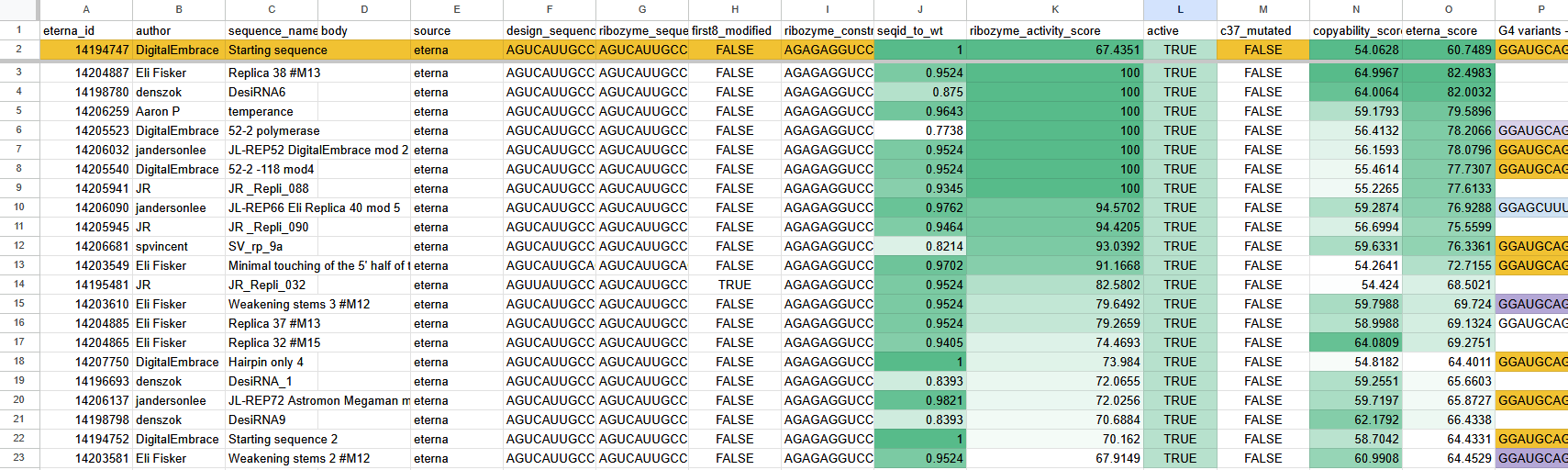Click the c37_mutated header cell
The height and width of the screenshot is (470, 1568).
pyautogui.click(x=1263, y=30)
